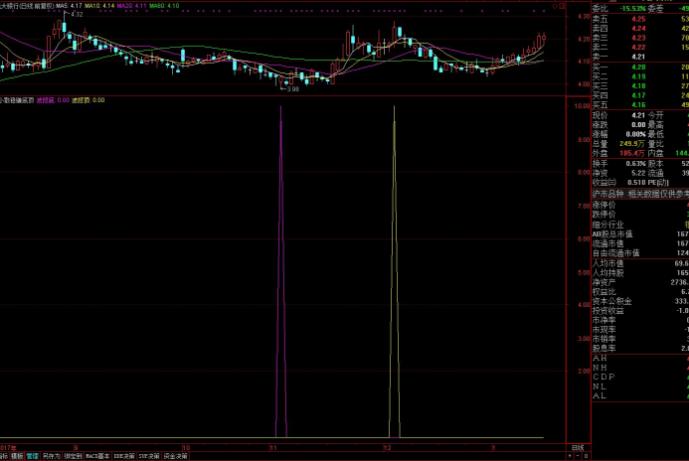Viewport: 689px width, 461px height.
Task: Click the 换手 value 0.63%
Action: pyautogui.click(x=636, y=164)
